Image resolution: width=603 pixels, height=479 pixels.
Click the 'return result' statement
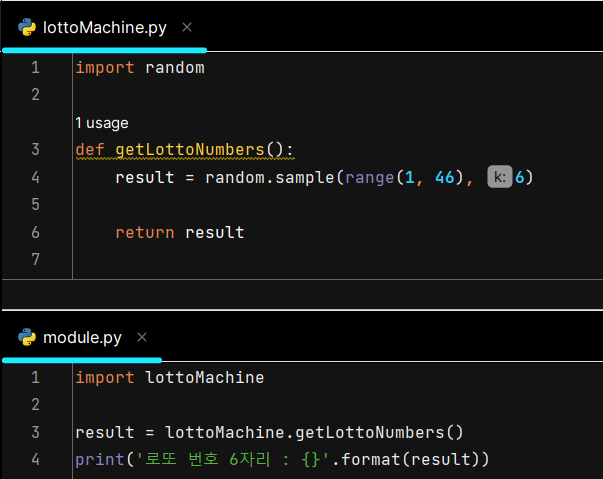pos(180,233)
